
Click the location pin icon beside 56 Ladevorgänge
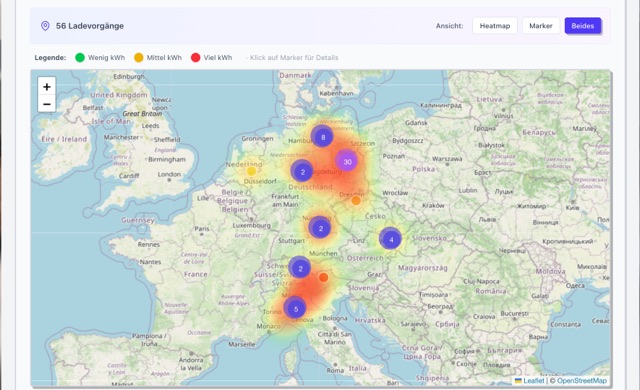point(45,26)
